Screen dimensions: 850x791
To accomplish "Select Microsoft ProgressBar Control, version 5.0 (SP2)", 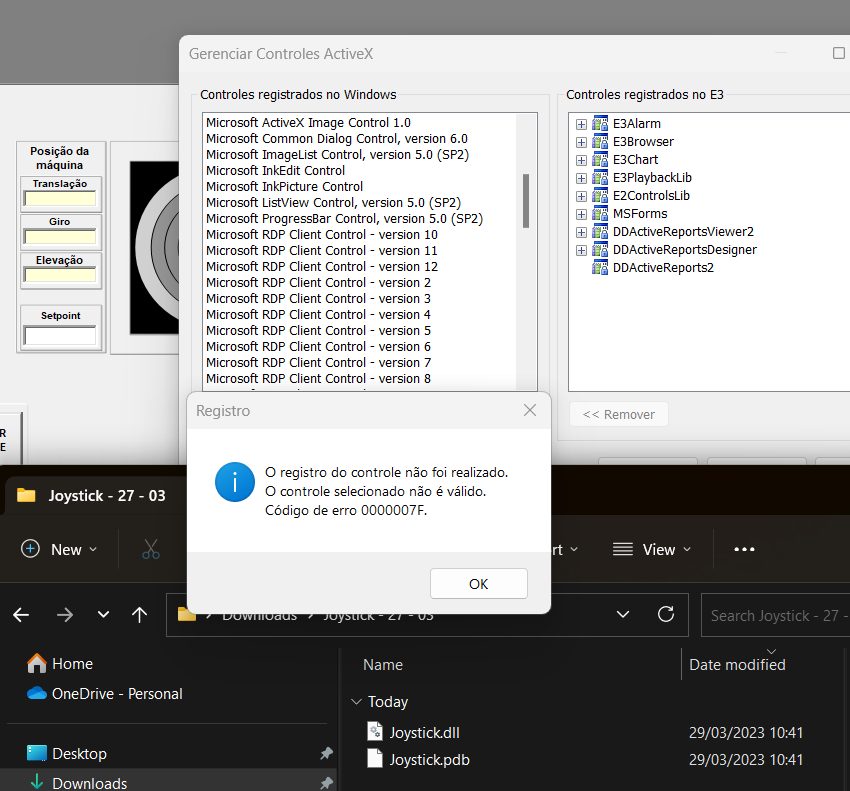I will [344, 218].
